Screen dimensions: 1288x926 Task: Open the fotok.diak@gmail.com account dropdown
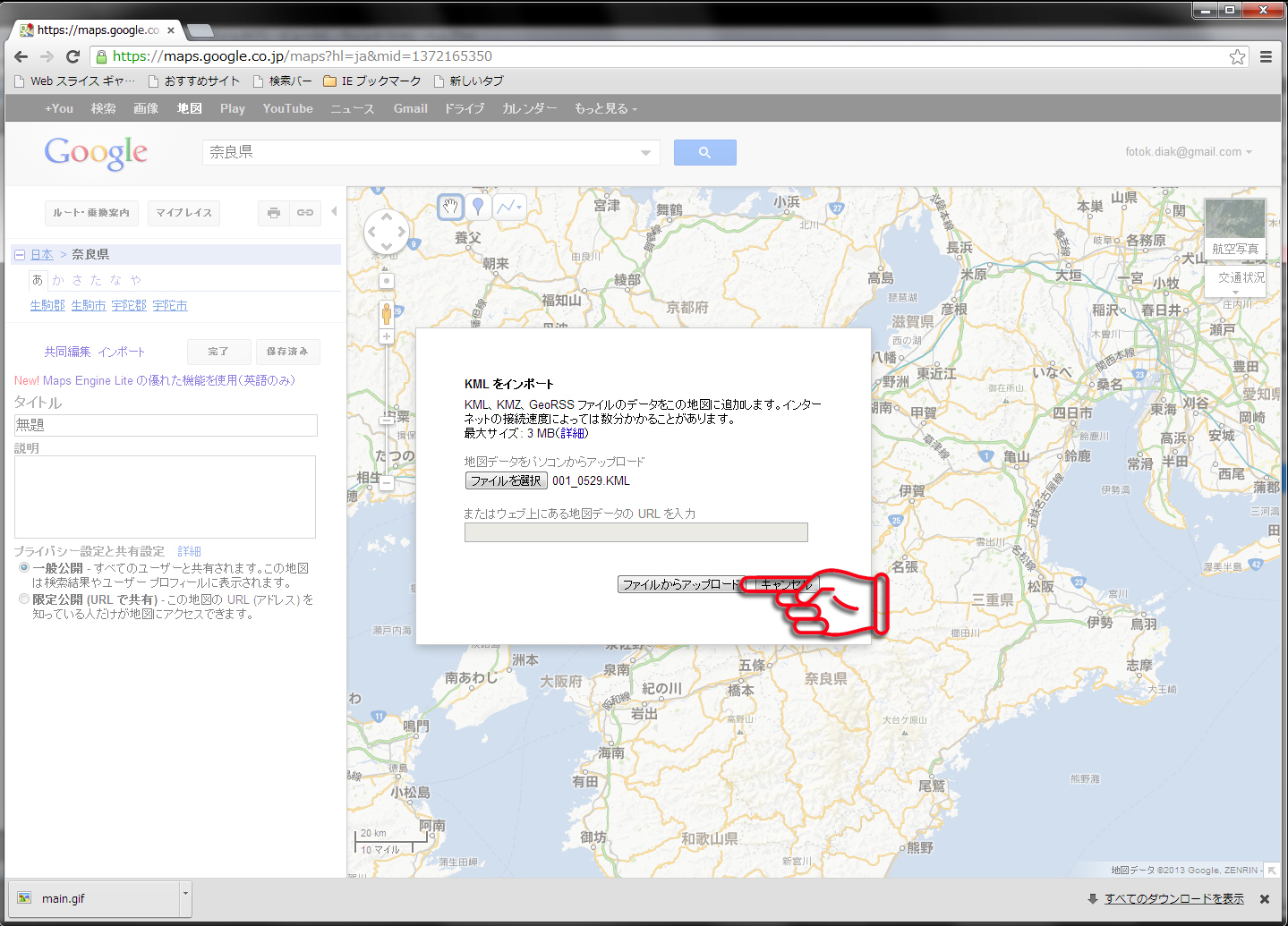click(1189, 152)
